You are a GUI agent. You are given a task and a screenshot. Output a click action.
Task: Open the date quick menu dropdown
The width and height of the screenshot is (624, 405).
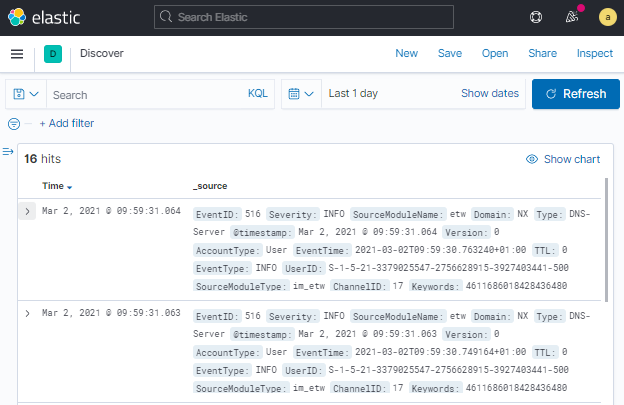click(301, 94)
